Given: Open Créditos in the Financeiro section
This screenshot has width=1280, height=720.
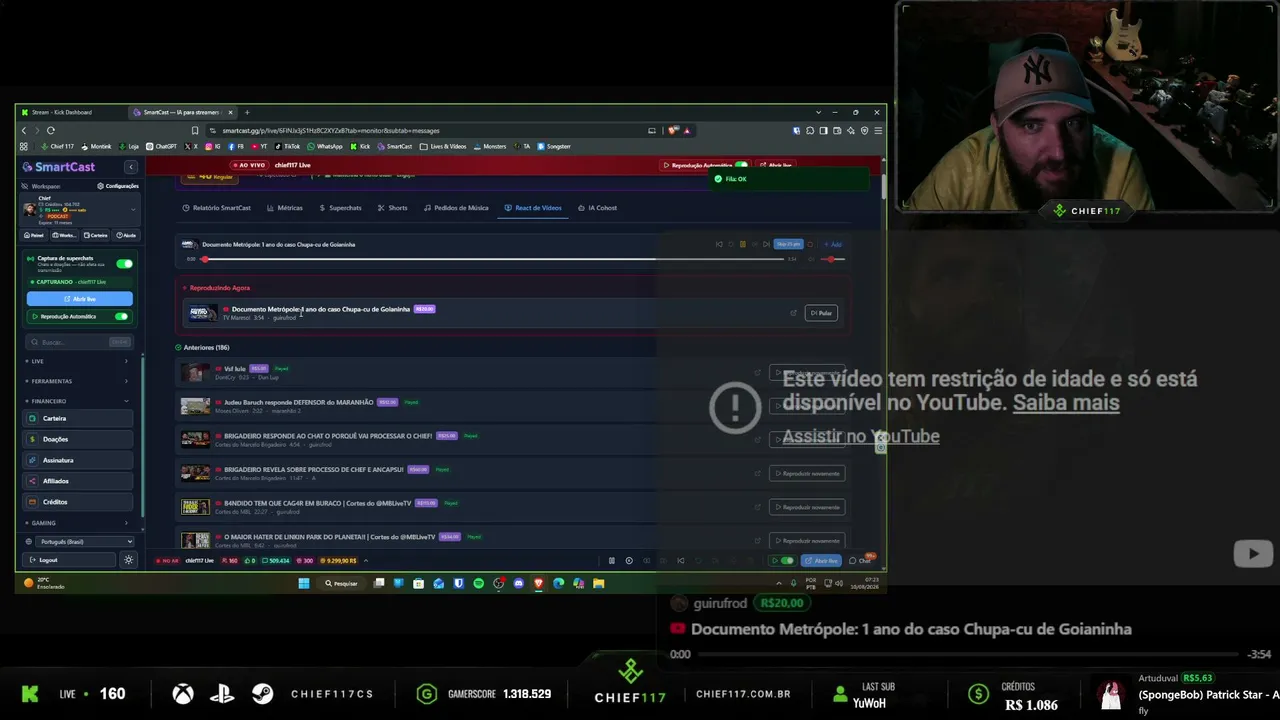Looking at the screenshot, I should click(80, 502).
